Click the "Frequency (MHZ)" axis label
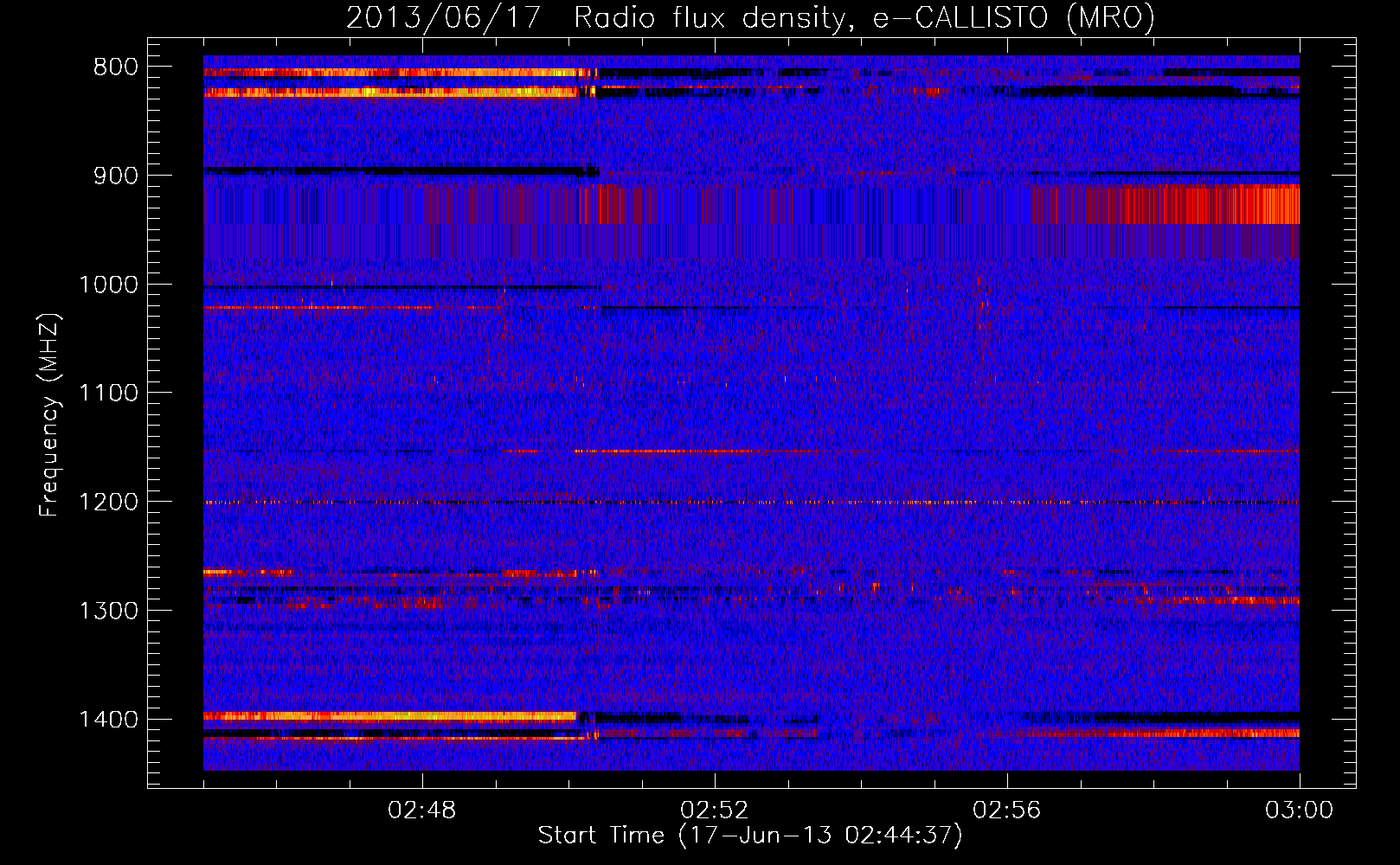1400x865 pixels. (x=49, y=415)
